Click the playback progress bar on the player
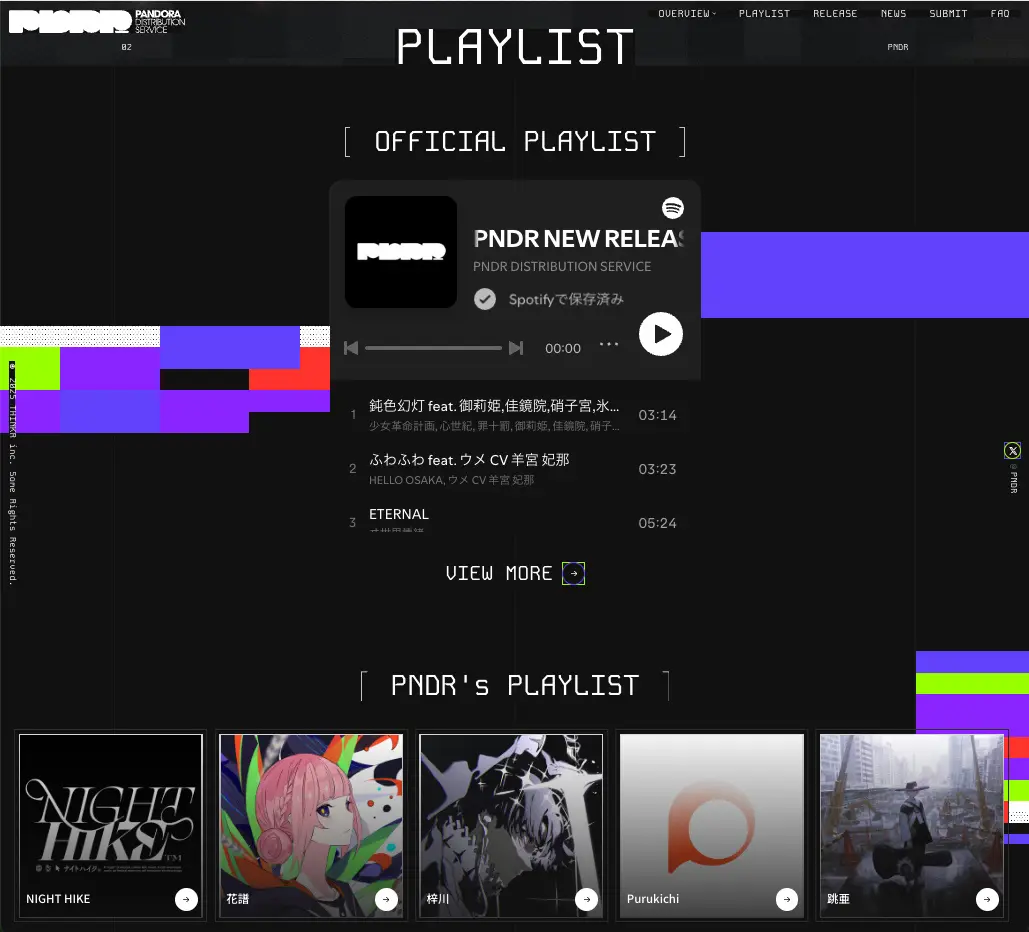The image size is (1029, 932). (x=434, y=348)
